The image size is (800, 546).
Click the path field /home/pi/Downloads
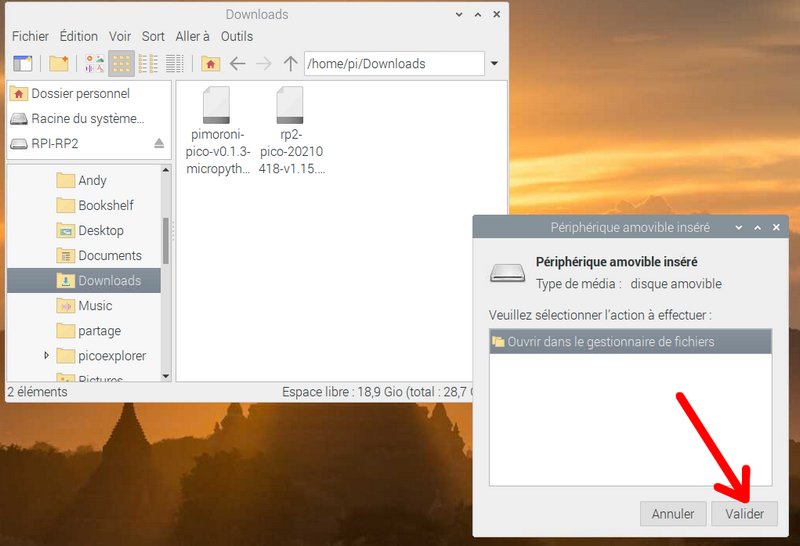pyautogui.click(x=394, y=64)
